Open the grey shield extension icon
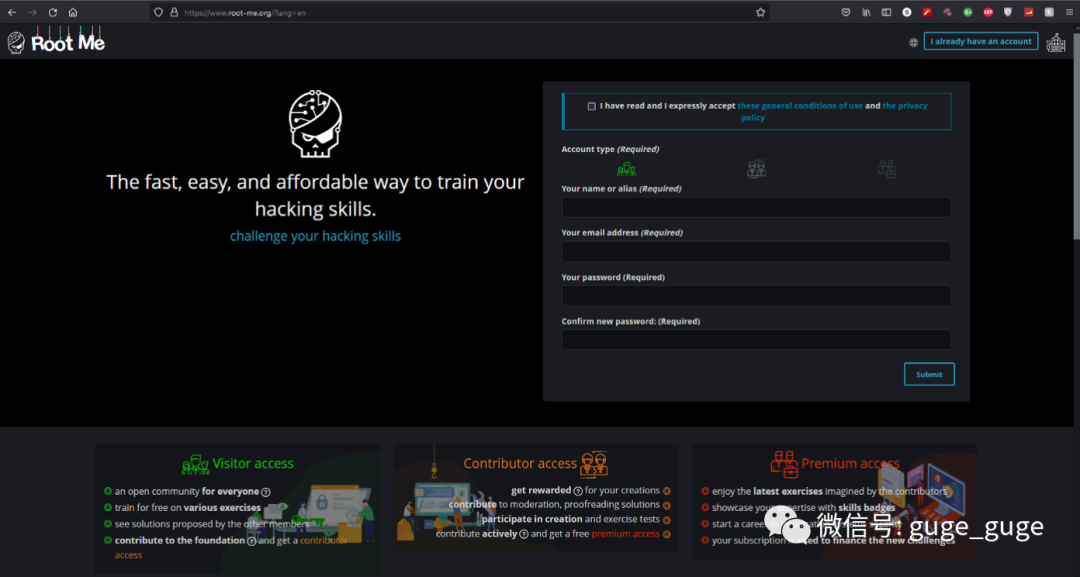The height and width of the screenshot is (577, 1080). 1008,12
